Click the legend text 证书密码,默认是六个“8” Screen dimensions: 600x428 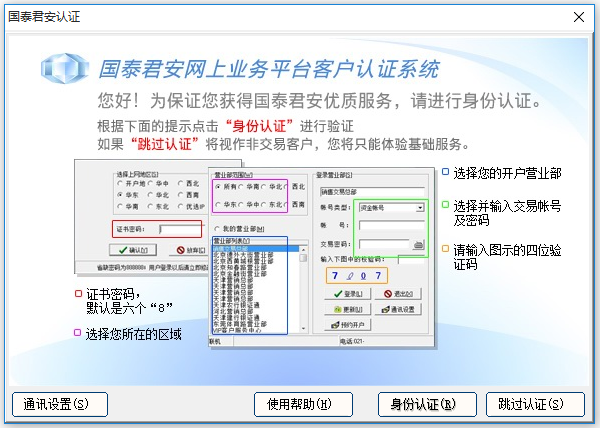(x=129, y=301)
